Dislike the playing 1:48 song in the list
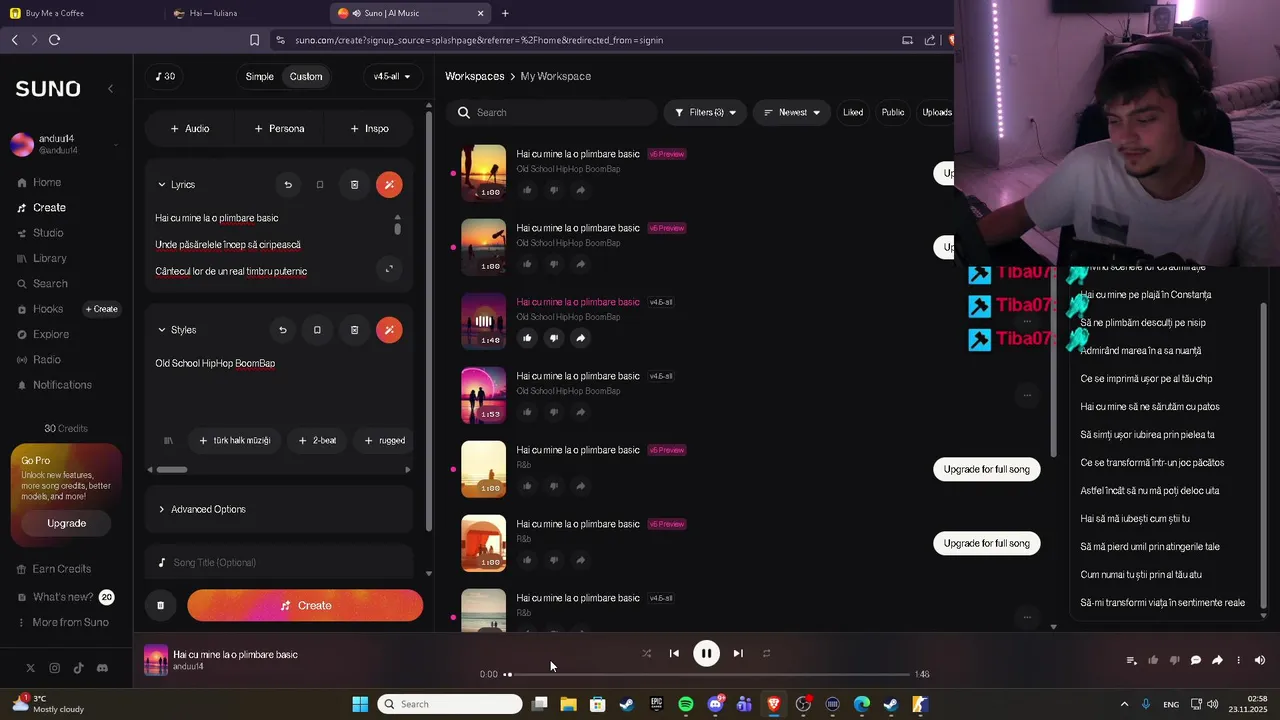This screenshot has height=720, width=1280. click(x=554, y=338)
